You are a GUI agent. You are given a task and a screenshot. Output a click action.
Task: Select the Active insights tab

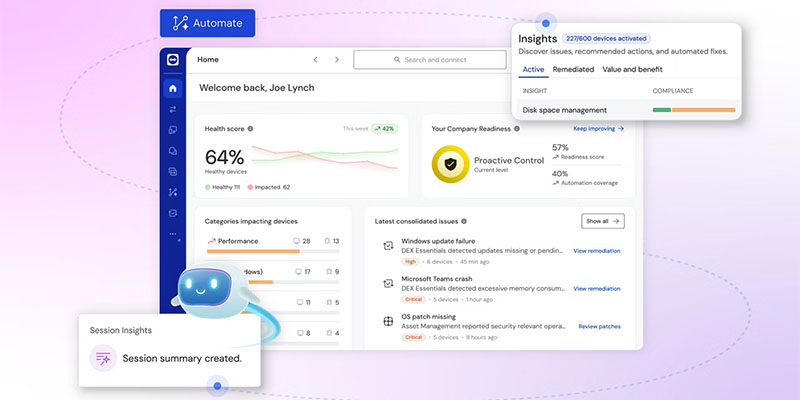pyautogui.click(x=533, y=69)
